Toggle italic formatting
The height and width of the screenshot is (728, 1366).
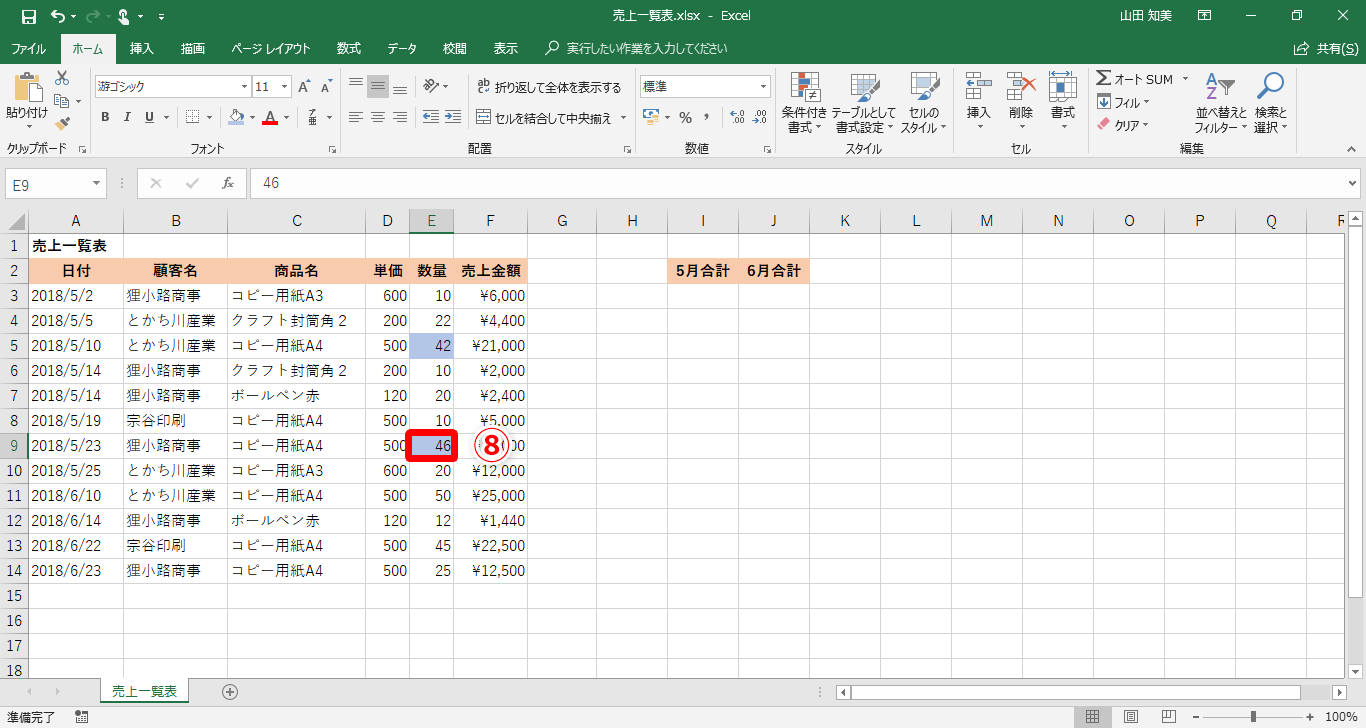(127, 117)
